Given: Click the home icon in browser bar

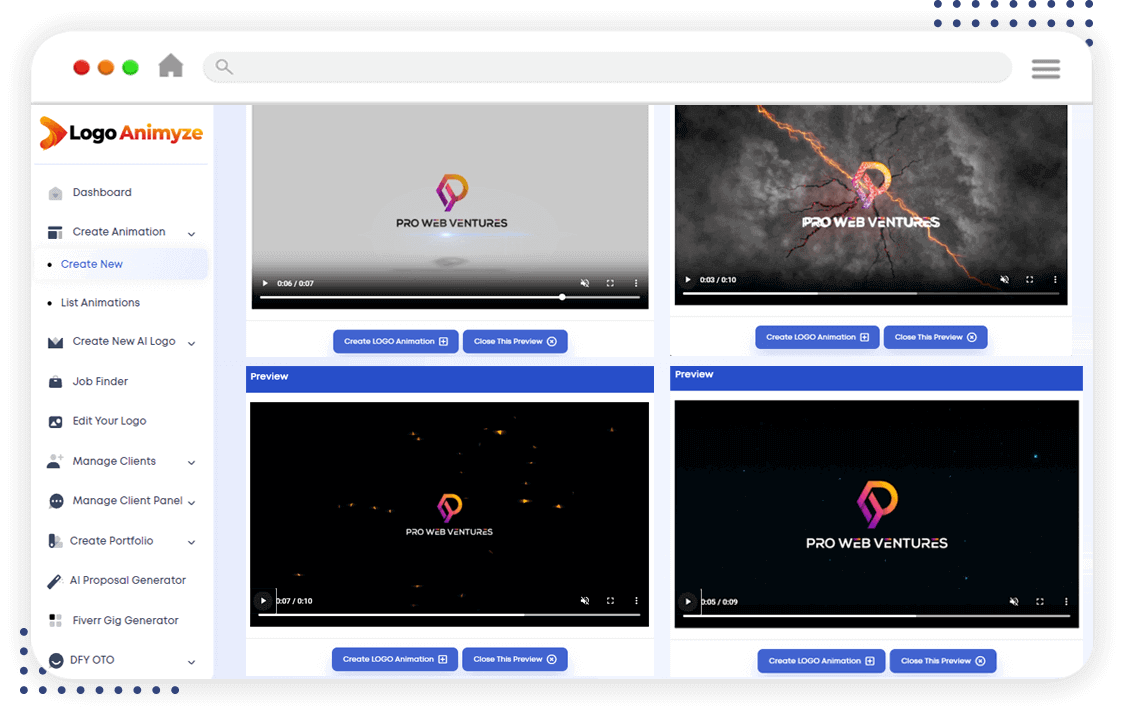Looking at the screenshot, I should tap(171, 66).
